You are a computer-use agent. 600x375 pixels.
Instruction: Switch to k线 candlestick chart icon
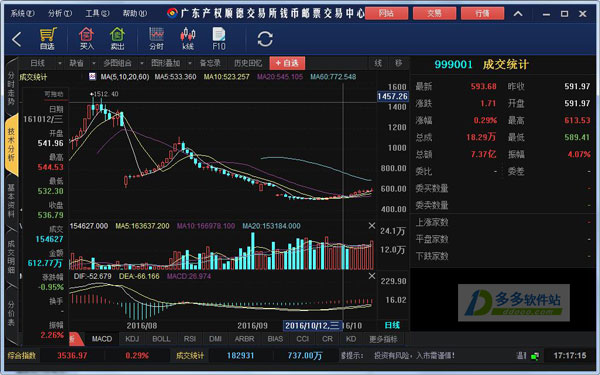[x=188, y=39]
